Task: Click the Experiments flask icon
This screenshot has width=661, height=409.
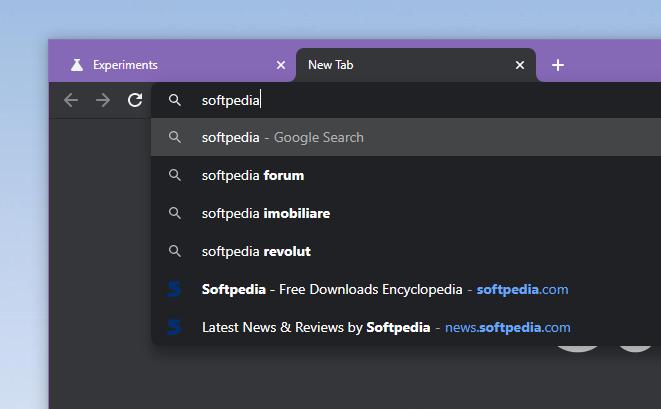Action: [77, 65]
